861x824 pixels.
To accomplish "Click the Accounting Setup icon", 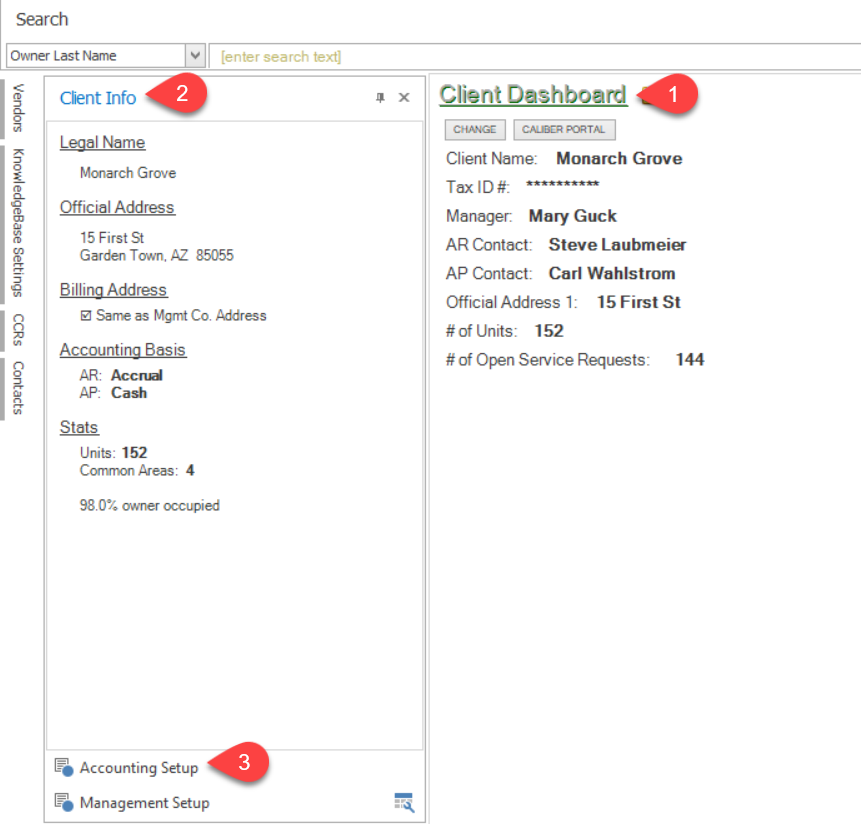I will tap(64, 767).
